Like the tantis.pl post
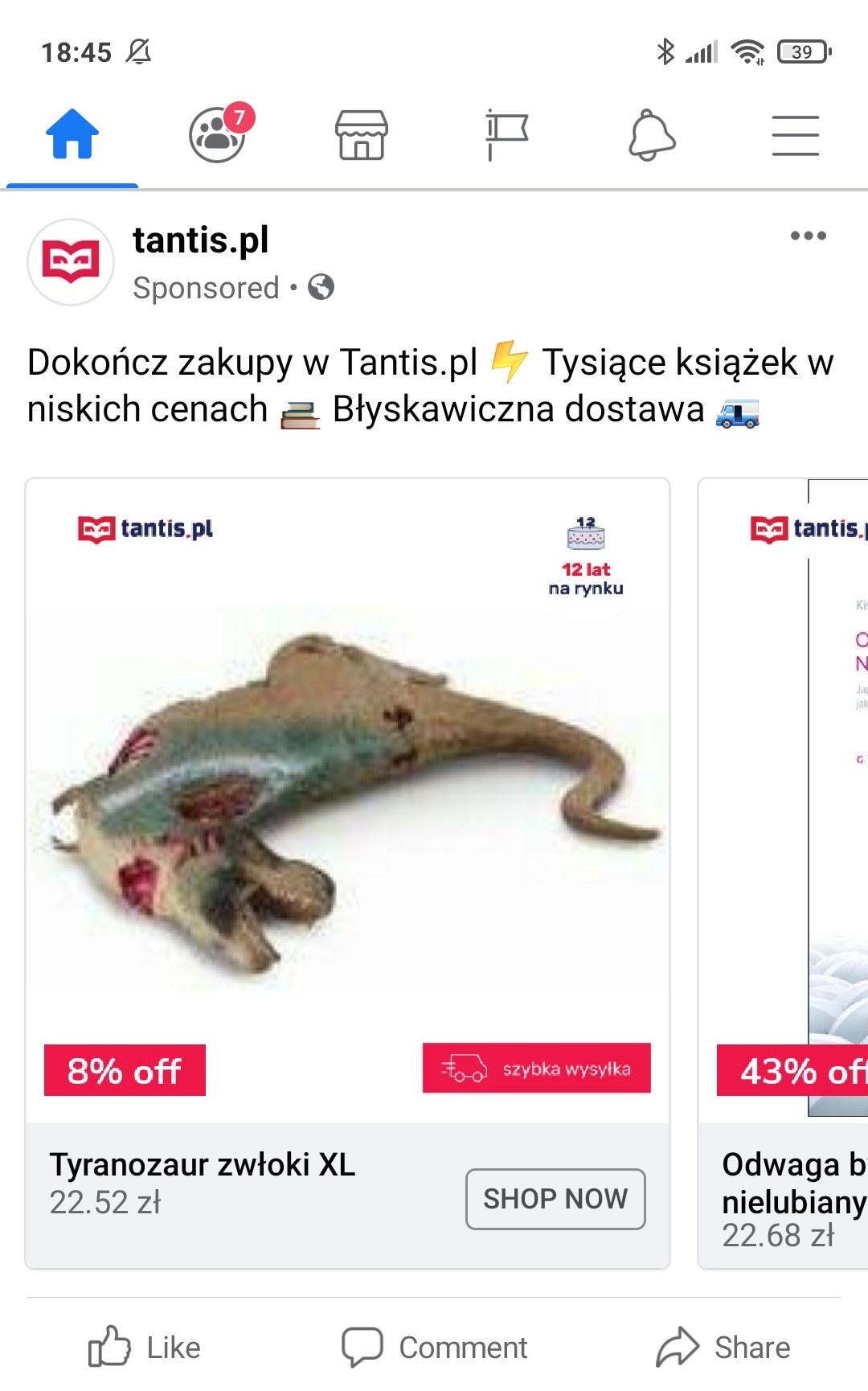Viewport: 868px width, 1391px height. 145,1348
